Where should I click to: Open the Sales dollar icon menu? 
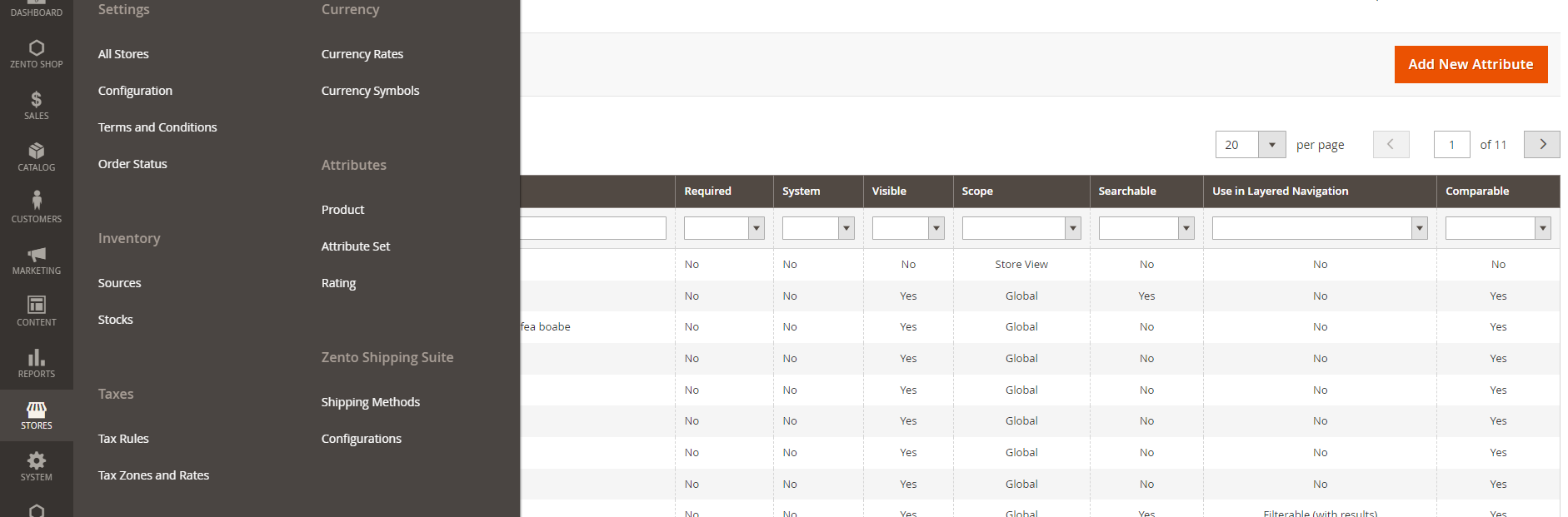(37, 105)
